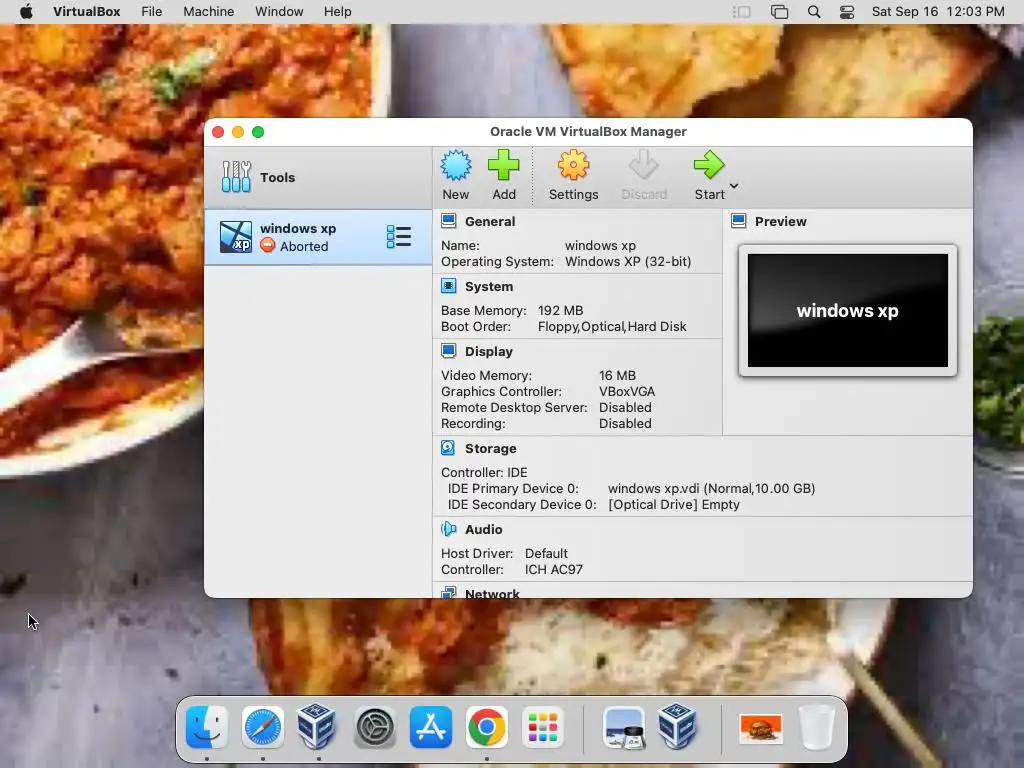1024x768 pixels.
Task: Open Control Center in menu bar
Action: click(846, 12)
